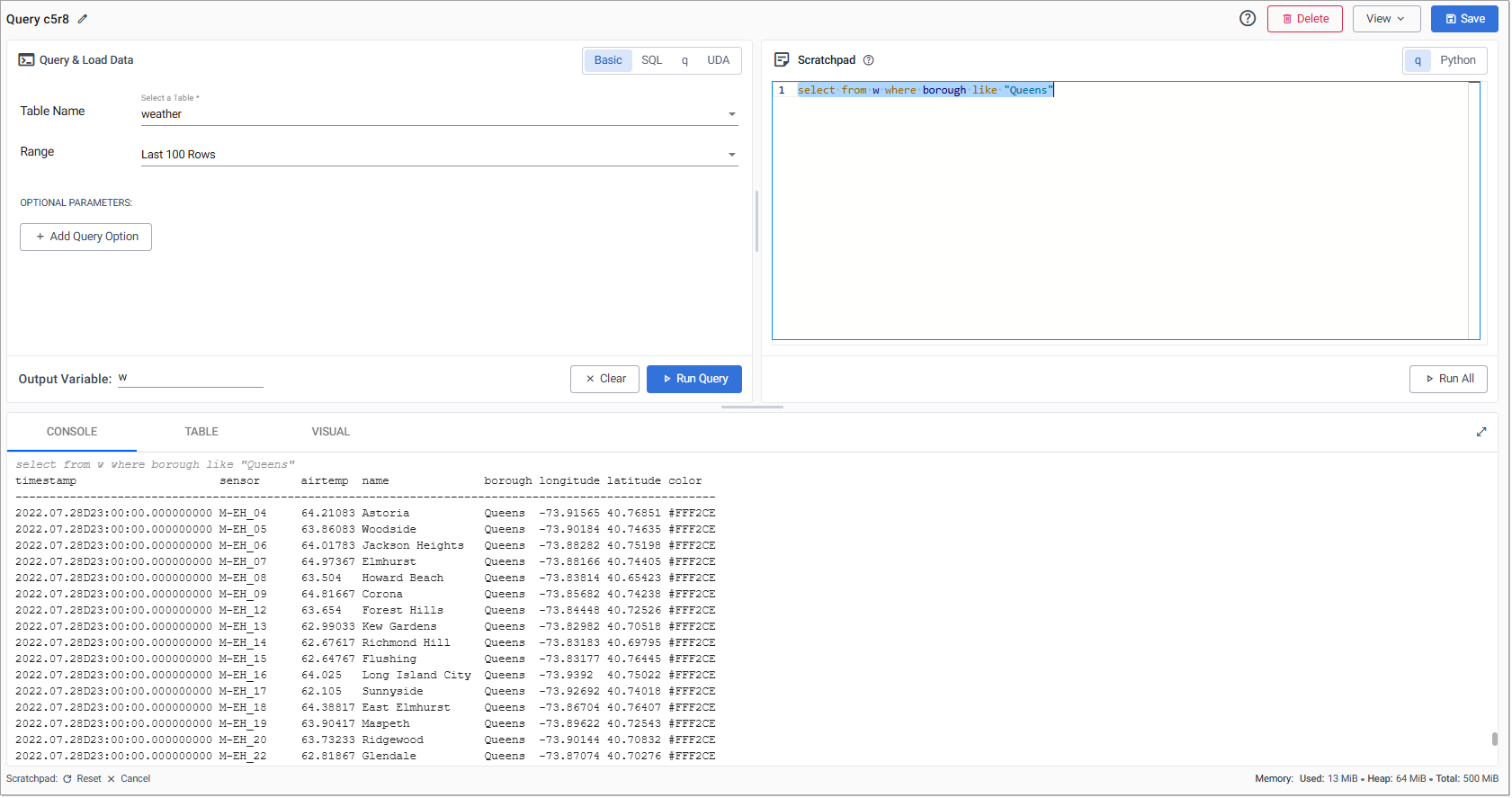Switch to the VISUAL tab

pyautogui.click(x=330, y=432)
